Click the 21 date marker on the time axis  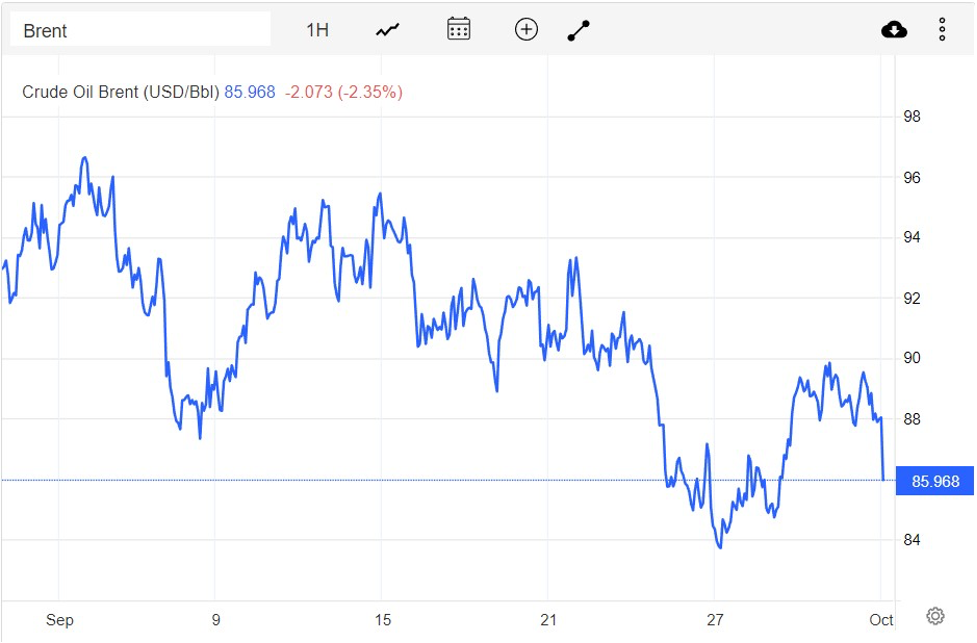coord(548,620)
